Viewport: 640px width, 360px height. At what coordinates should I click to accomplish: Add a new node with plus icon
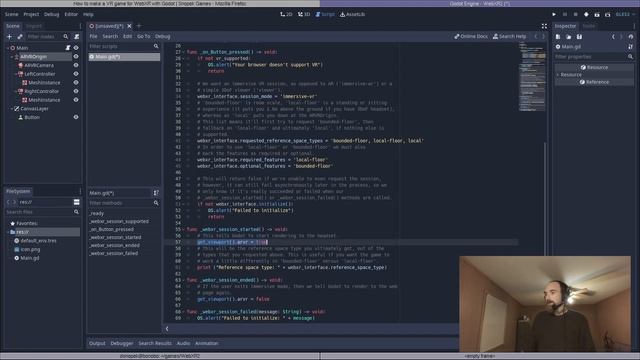tap(9, 37)
